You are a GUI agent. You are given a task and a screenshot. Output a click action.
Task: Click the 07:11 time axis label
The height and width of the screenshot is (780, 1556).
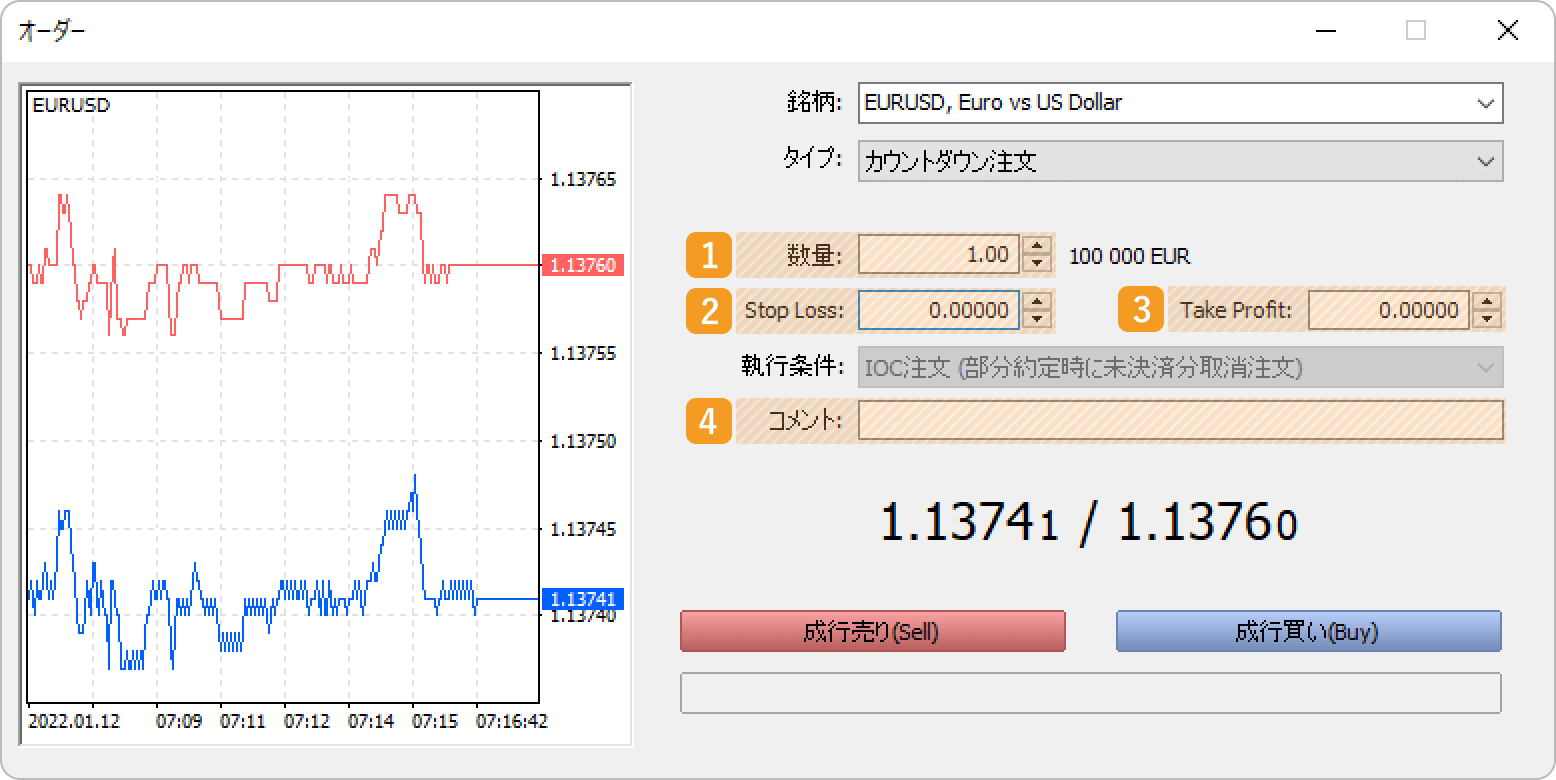tap(243, 721)
